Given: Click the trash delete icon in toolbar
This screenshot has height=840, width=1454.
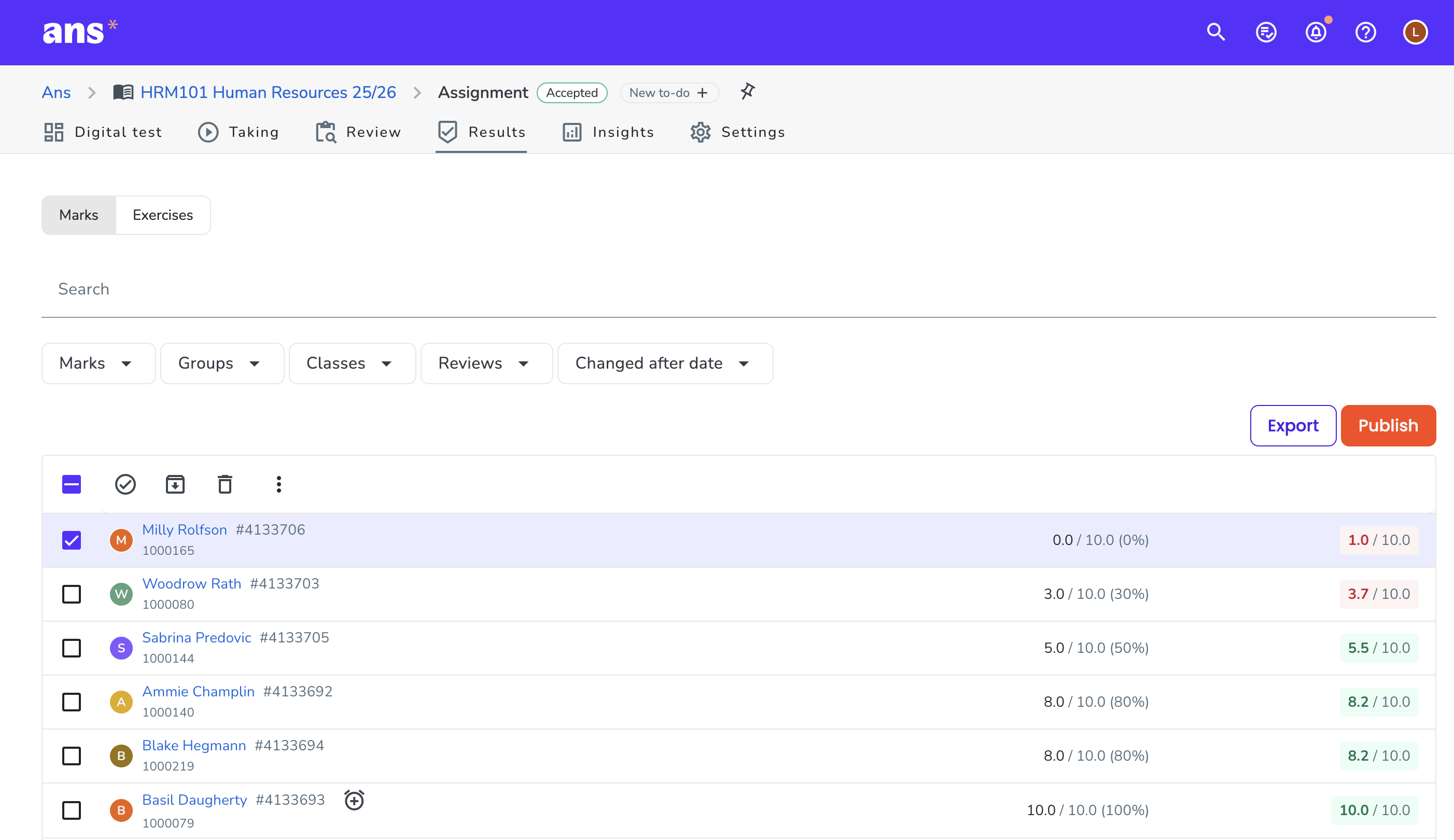Looking at the screenshot, I should click(225, 485).
